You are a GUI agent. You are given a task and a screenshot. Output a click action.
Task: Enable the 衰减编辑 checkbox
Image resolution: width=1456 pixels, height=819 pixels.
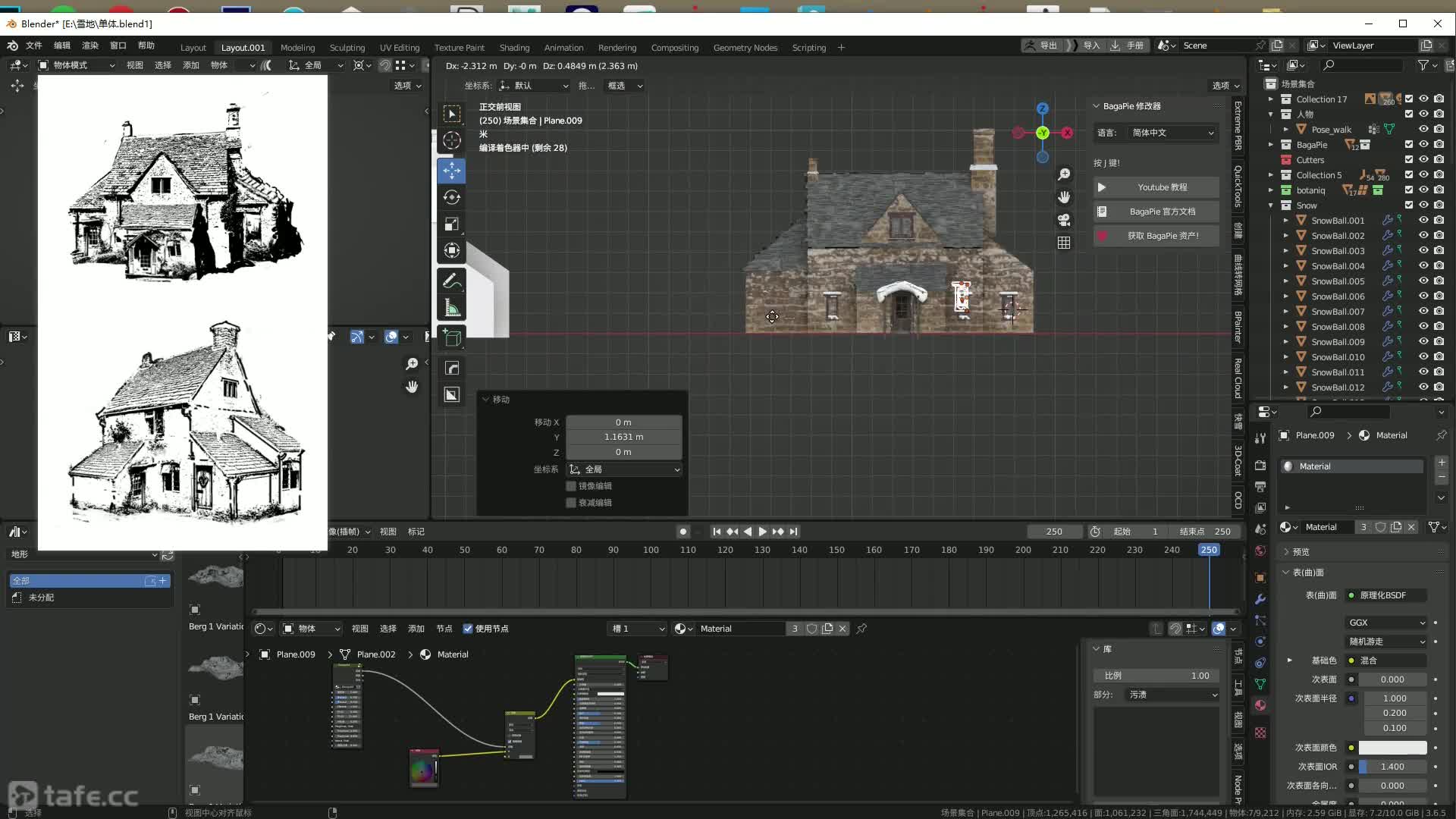pyautogui.click(x=571, y=503)
